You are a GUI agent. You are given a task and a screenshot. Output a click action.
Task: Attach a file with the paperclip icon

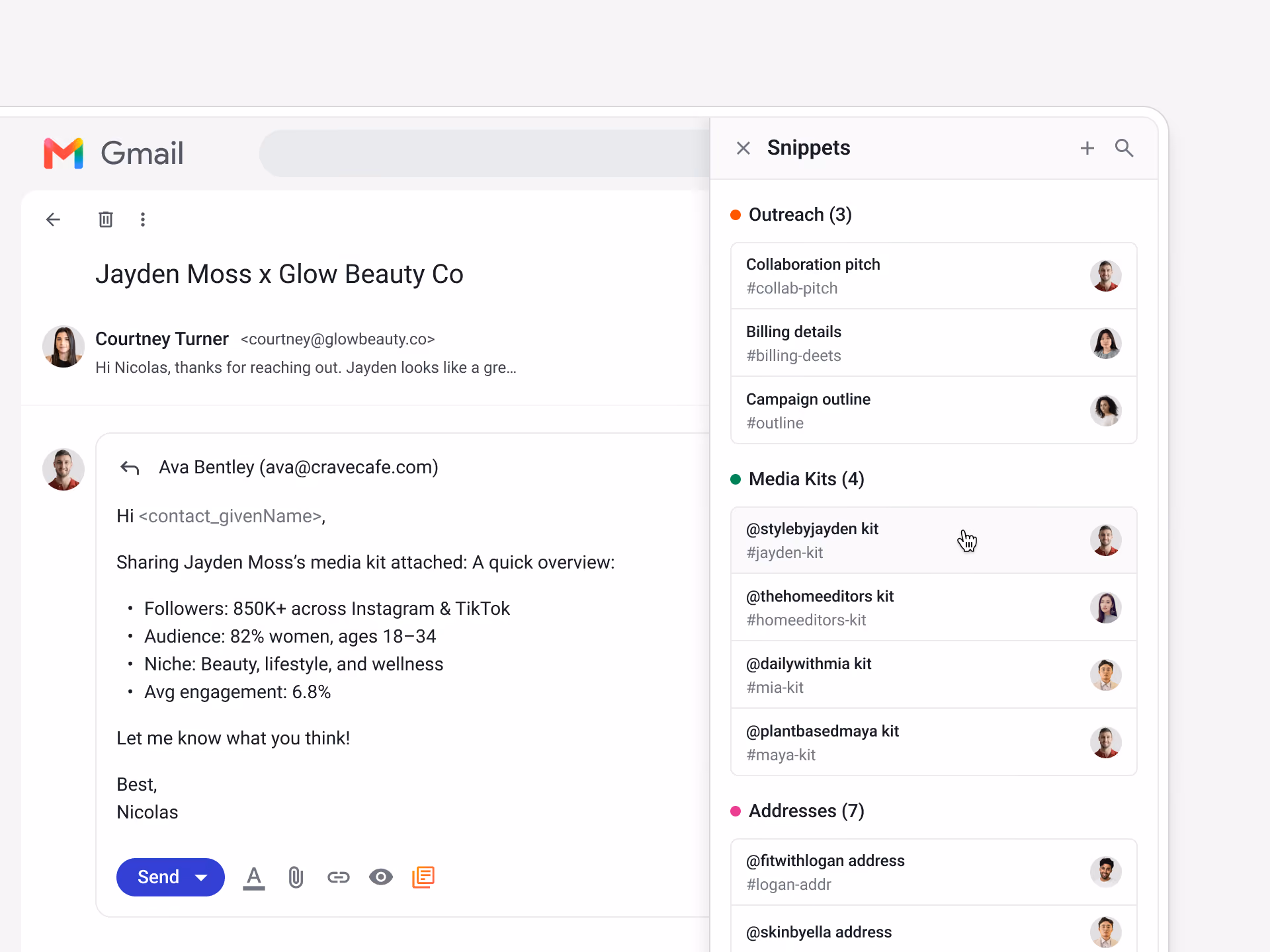click(296, 877)
